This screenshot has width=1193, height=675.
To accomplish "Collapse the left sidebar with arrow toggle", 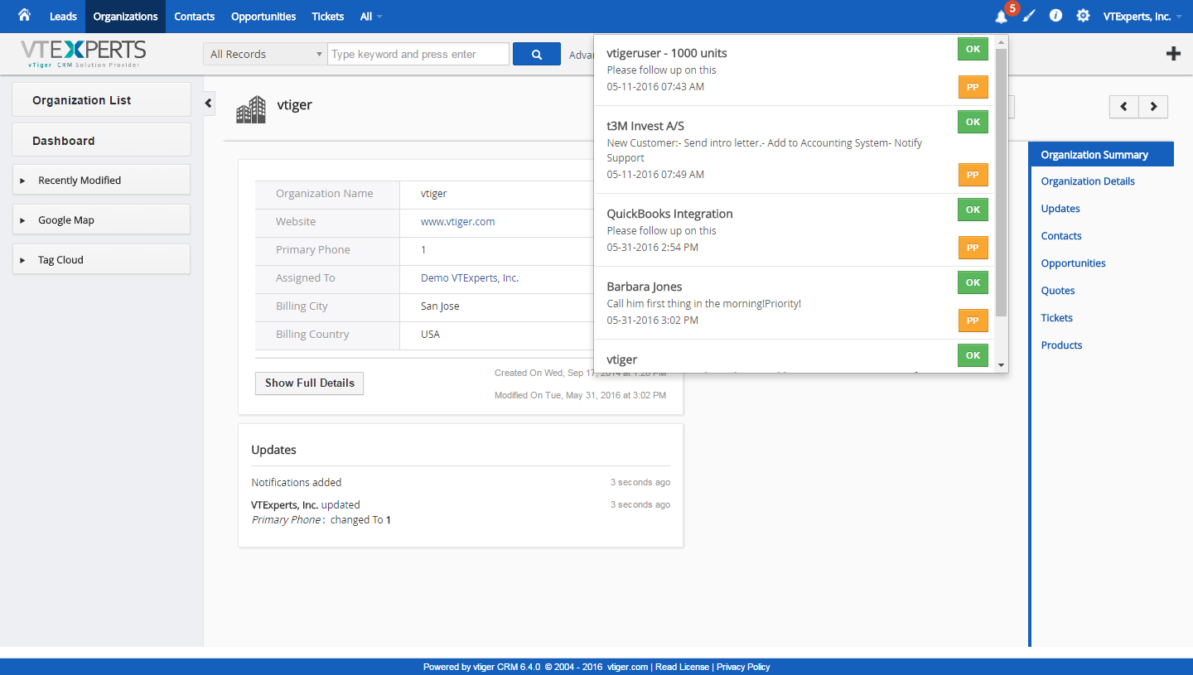I will 209,103.
